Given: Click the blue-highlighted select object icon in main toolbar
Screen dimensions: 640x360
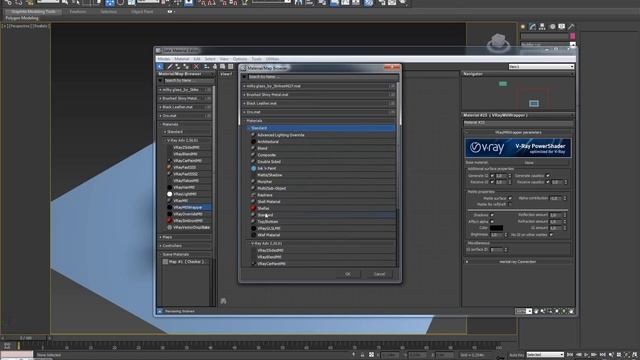Looking at the screenshot, I should point(110,3).
